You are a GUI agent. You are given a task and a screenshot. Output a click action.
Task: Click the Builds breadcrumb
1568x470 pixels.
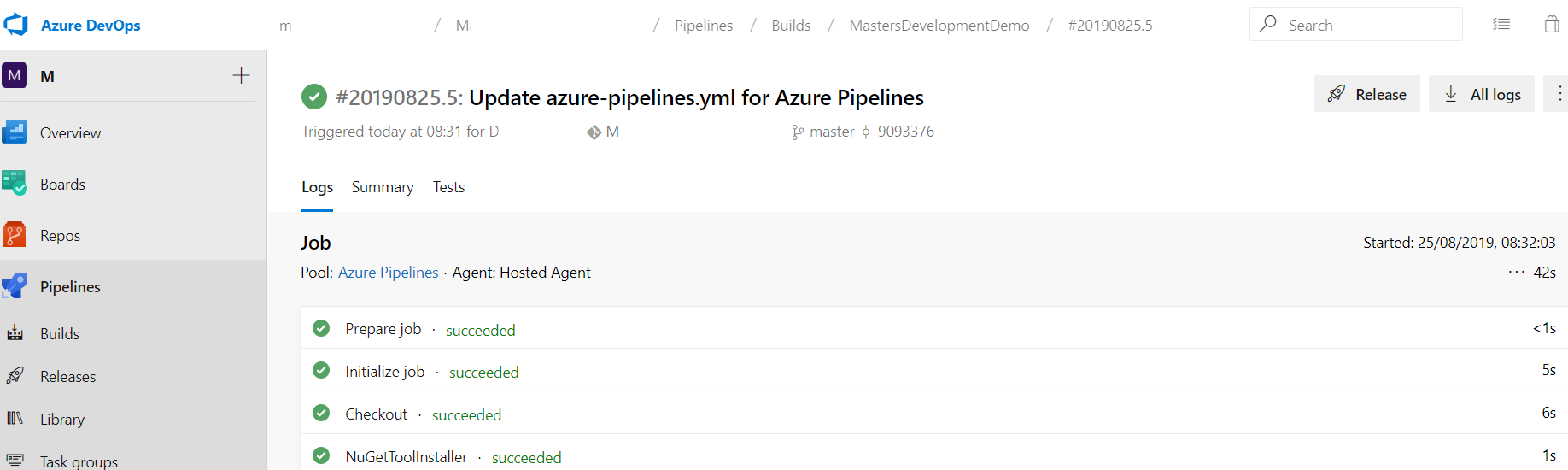791,26
